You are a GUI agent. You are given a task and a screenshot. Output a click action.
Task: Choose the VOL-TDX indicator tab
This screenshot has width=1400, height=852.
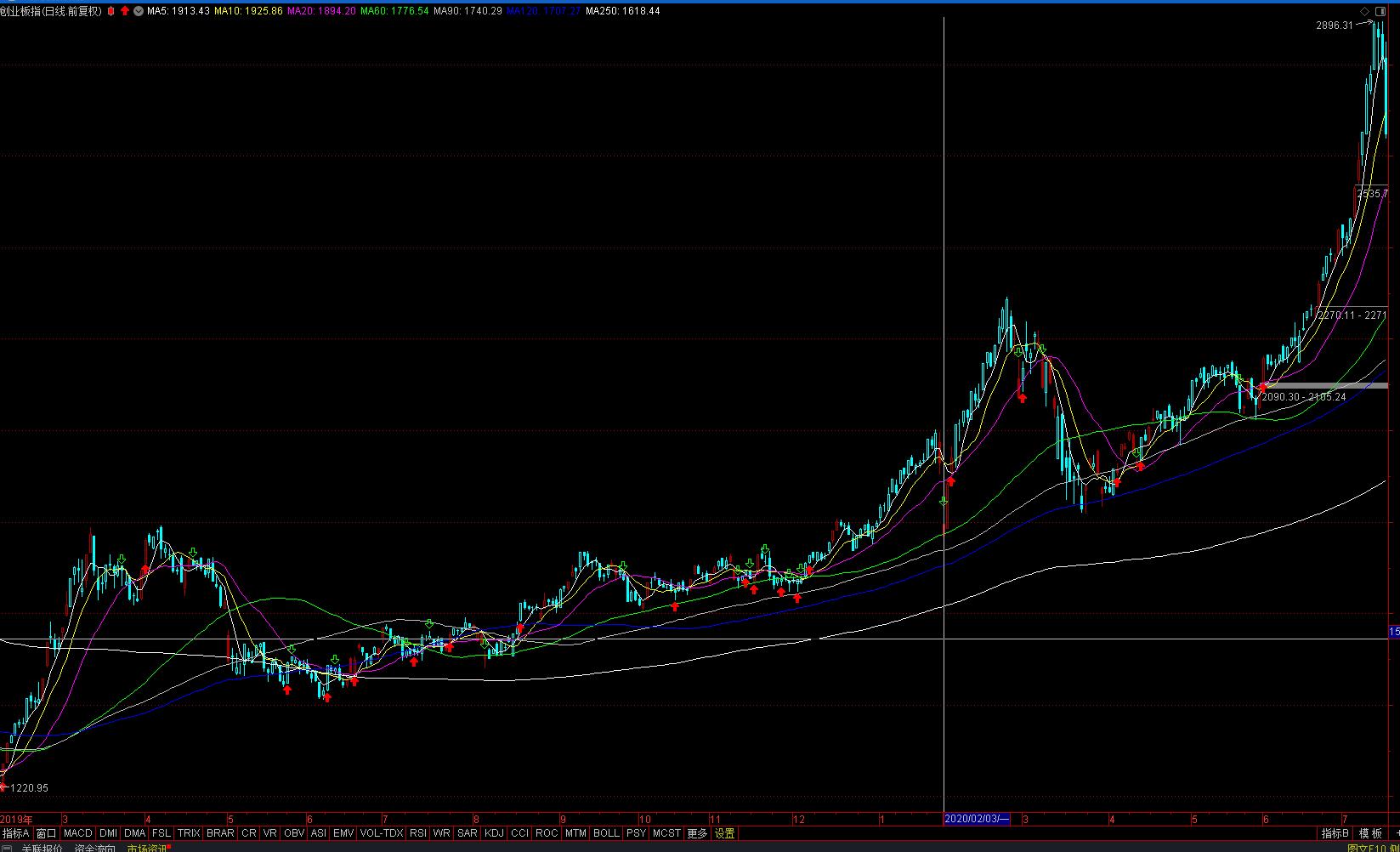click(382, 833)
